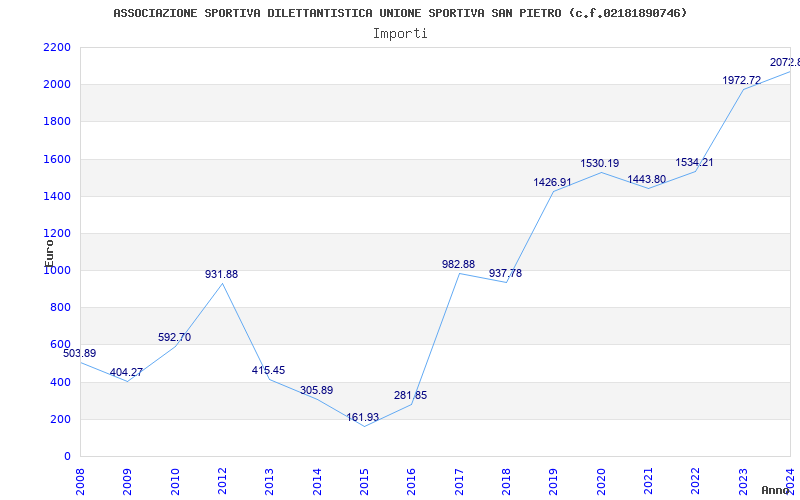This screenshot has width=800, height=500.
Task: Click the 800 y-axis tick label
Action: coord(61,308)
